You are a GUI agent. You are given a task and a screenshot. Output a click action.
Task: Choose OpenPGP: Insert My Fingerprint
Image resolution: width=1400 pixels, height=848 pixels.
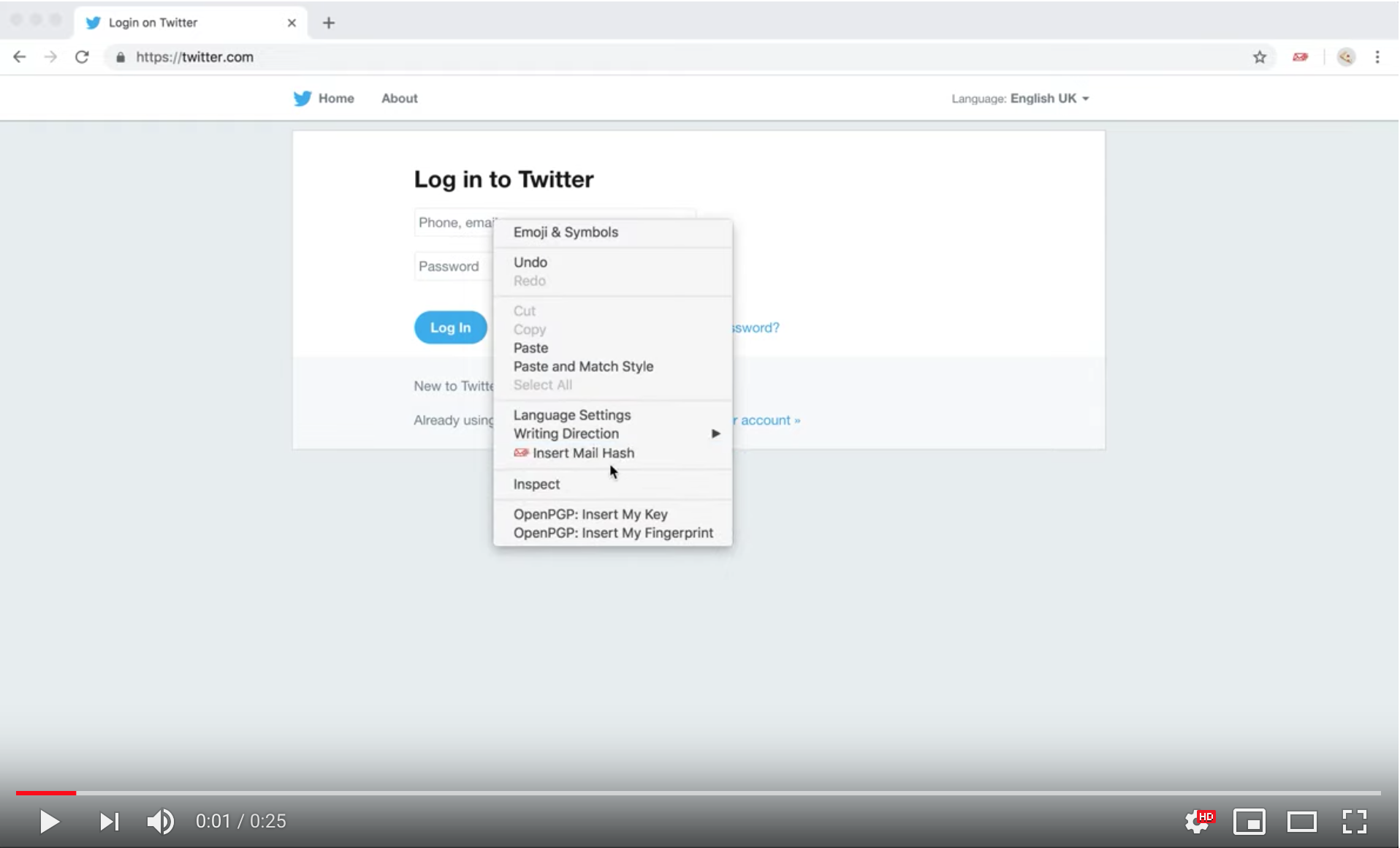(x=613, y=533)
